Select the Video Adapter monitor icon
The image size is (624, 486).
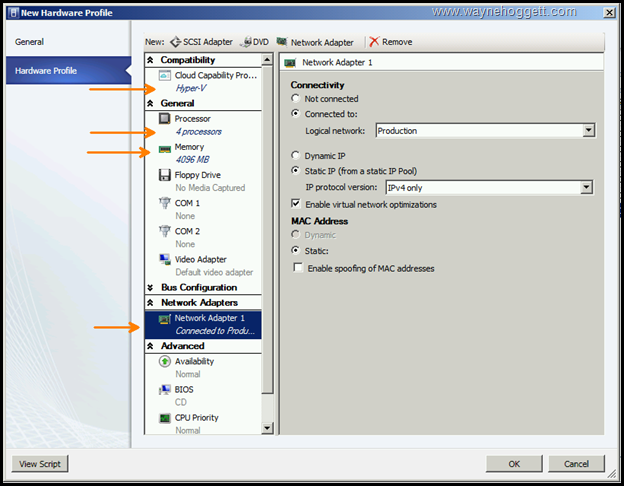[x=164, y=259]
